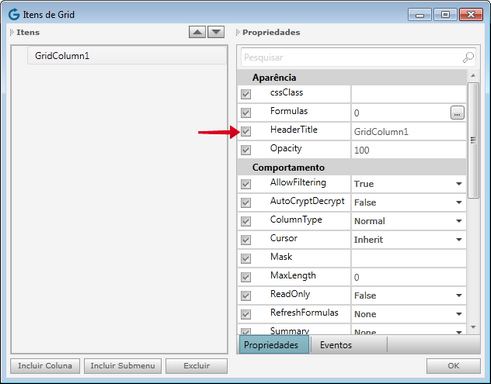Collapse the Itens panel triangle
The height and width of the screenshot is (384, 491).
12,32
